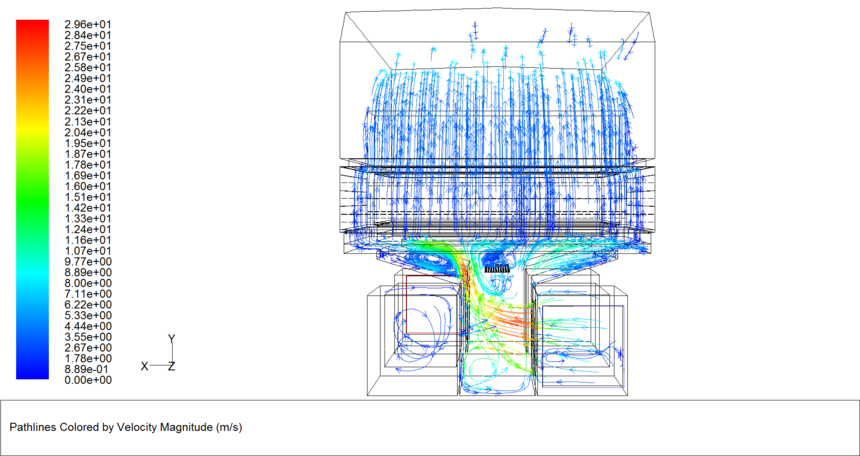Click the 1.42e+01 scale label

(x=88, y=208)
